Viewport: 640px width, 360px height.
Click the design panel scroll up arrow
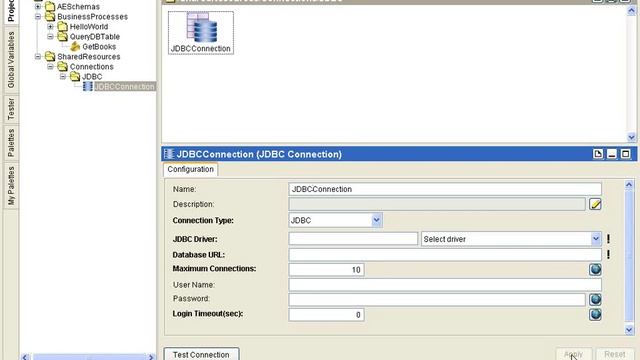coord(631,11)
